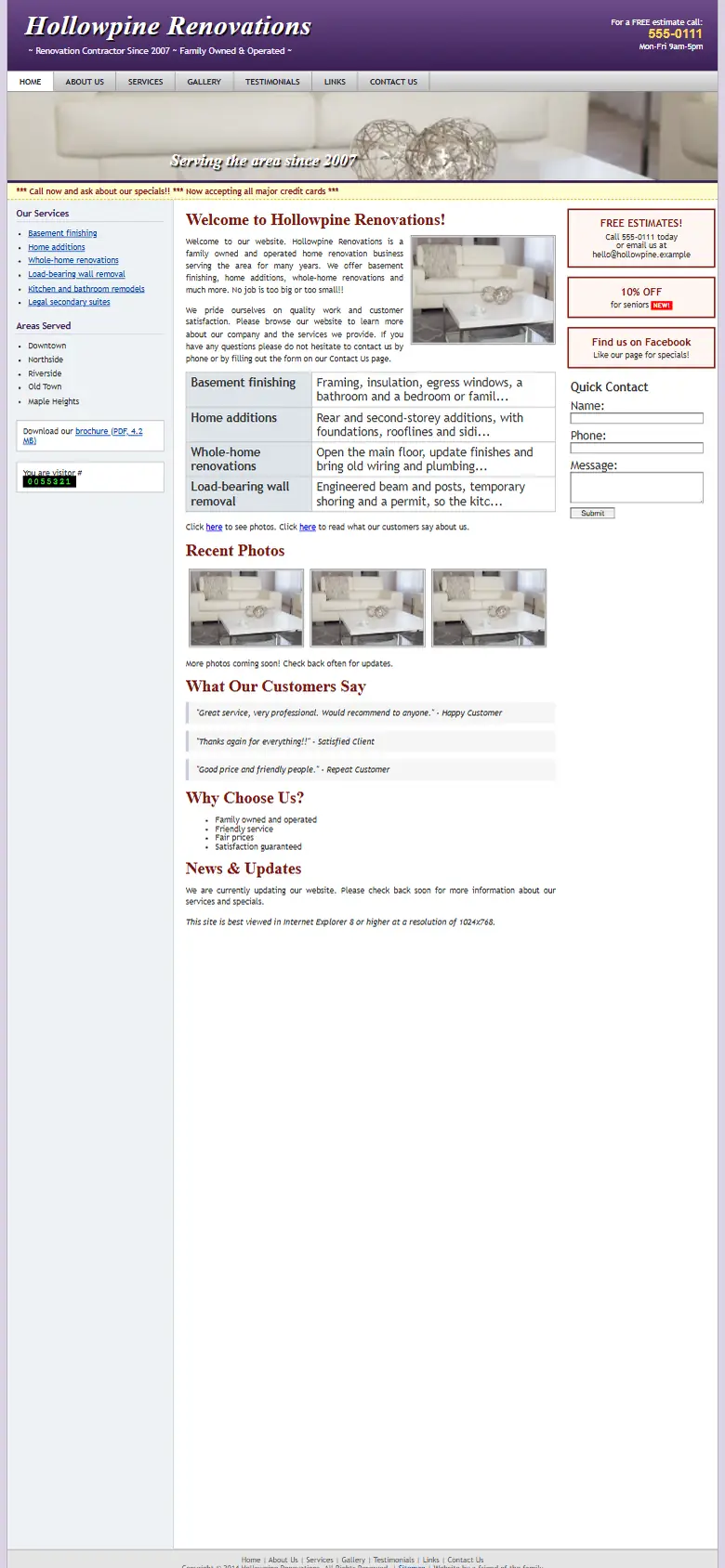Click the 'Repeat Customer' testimonial quote

click(x=371, y=769)
